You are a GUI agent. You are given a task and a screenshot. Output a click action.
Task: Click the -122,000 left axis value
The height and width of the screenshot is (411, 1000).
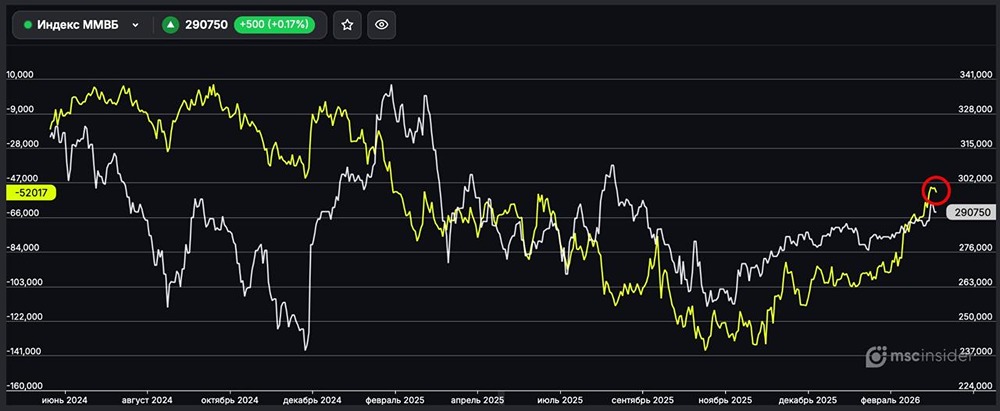point(24,317)
